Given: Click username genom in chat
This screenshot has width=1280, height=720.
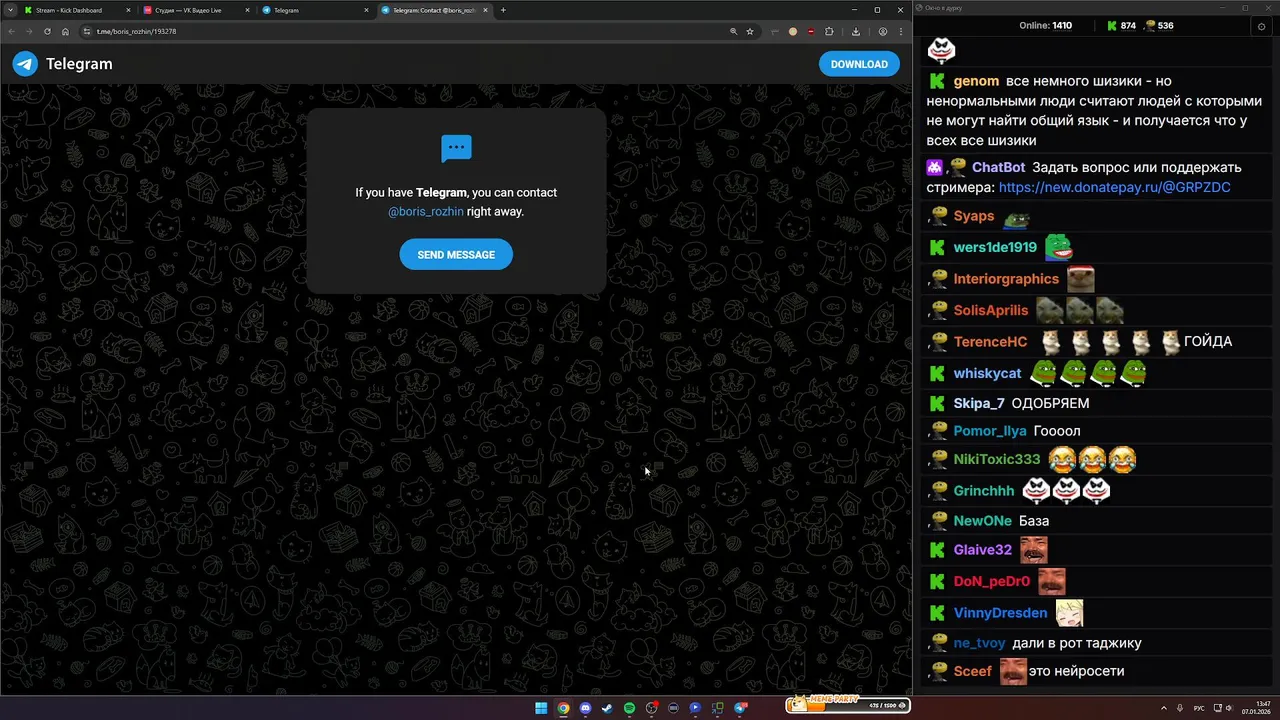Looking at the screenshot, I should pos(976,81).
